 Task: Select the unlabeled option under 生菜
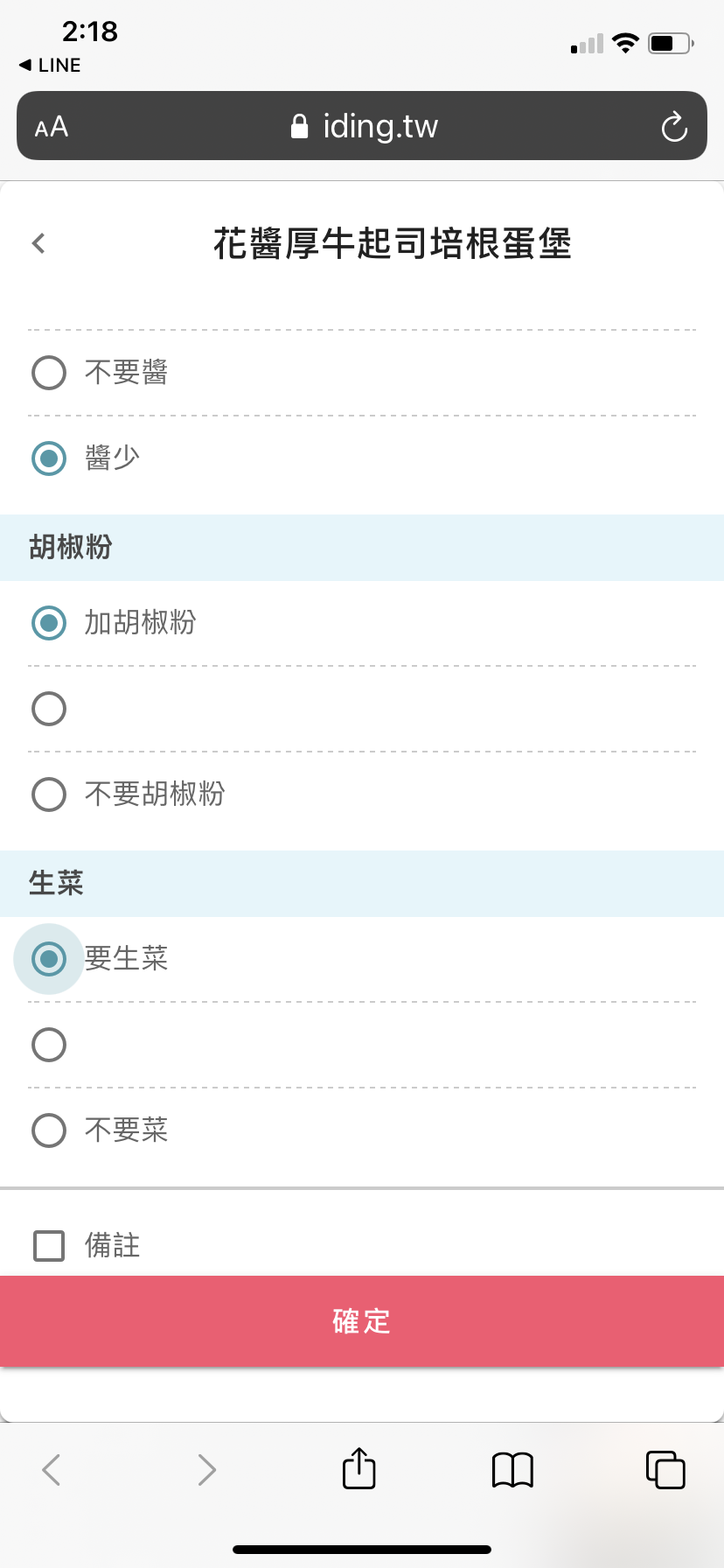click(x=49, y=1045)
